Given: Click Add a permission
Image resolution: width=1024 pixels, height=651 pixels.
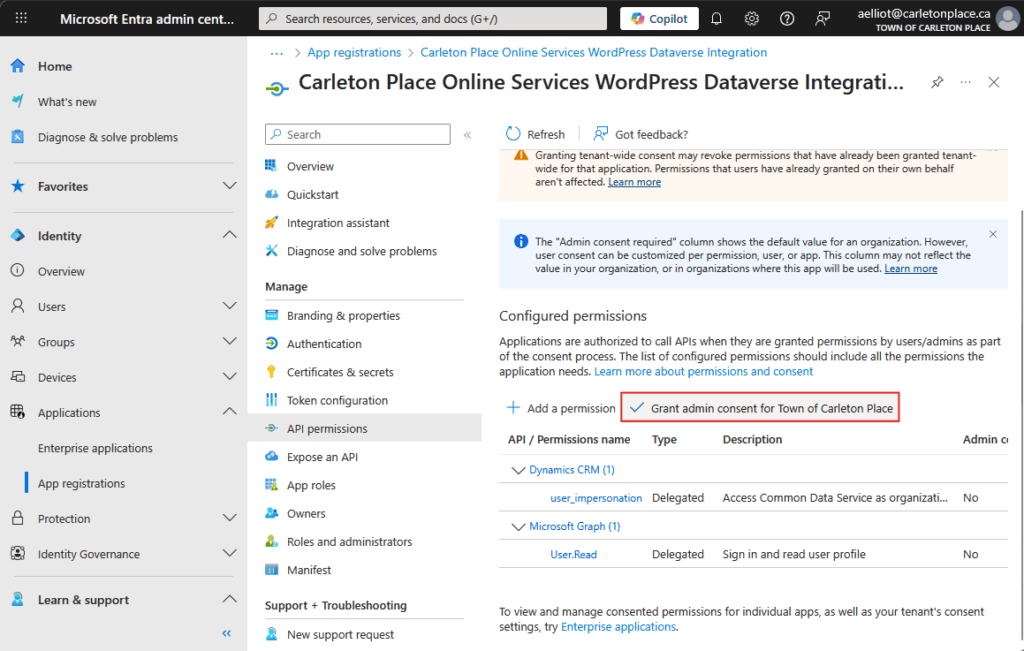Looking at the screenshot, I should coord(561,408).
